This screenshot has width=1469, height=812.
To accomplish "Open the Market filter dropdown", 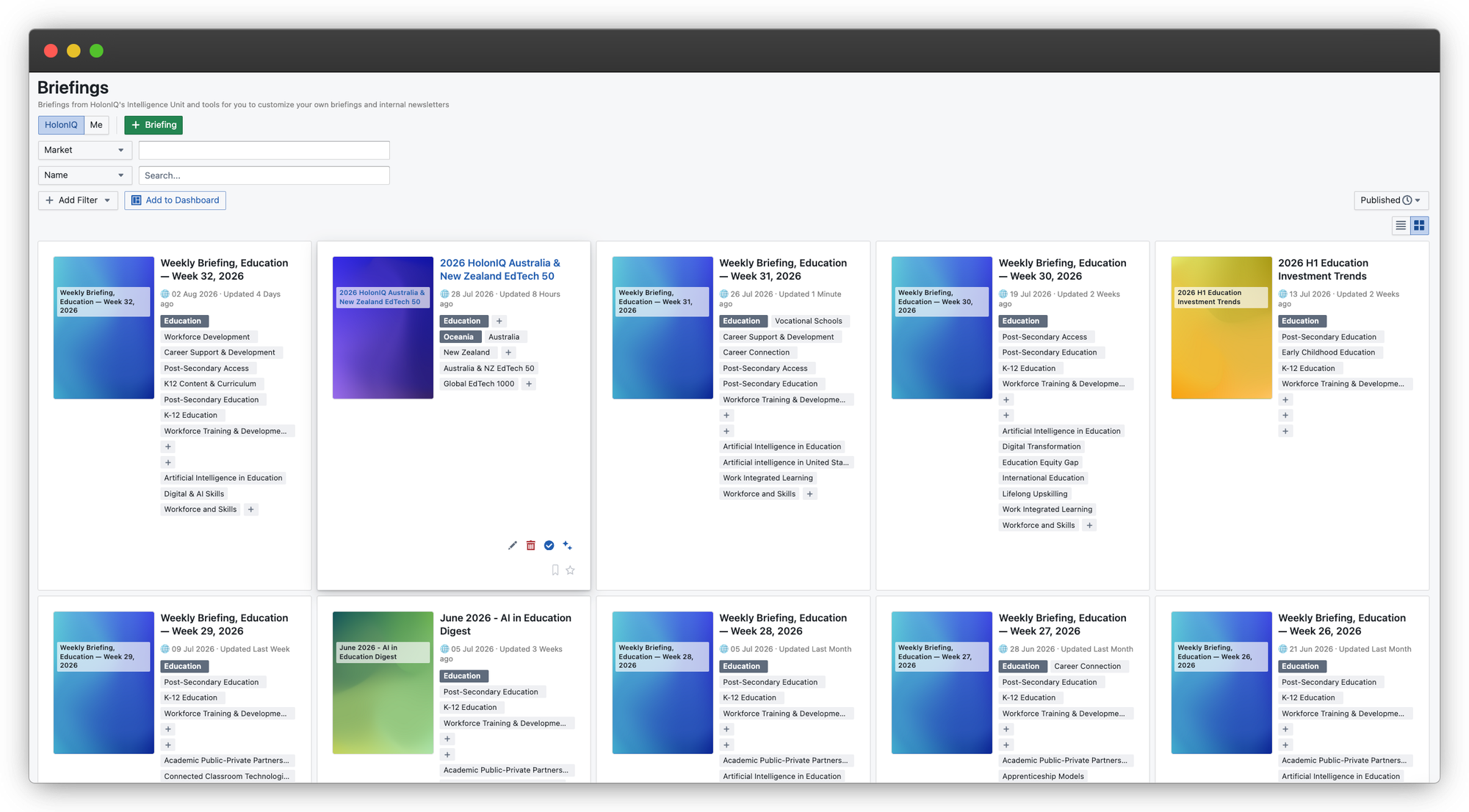I will pos(85,151).
